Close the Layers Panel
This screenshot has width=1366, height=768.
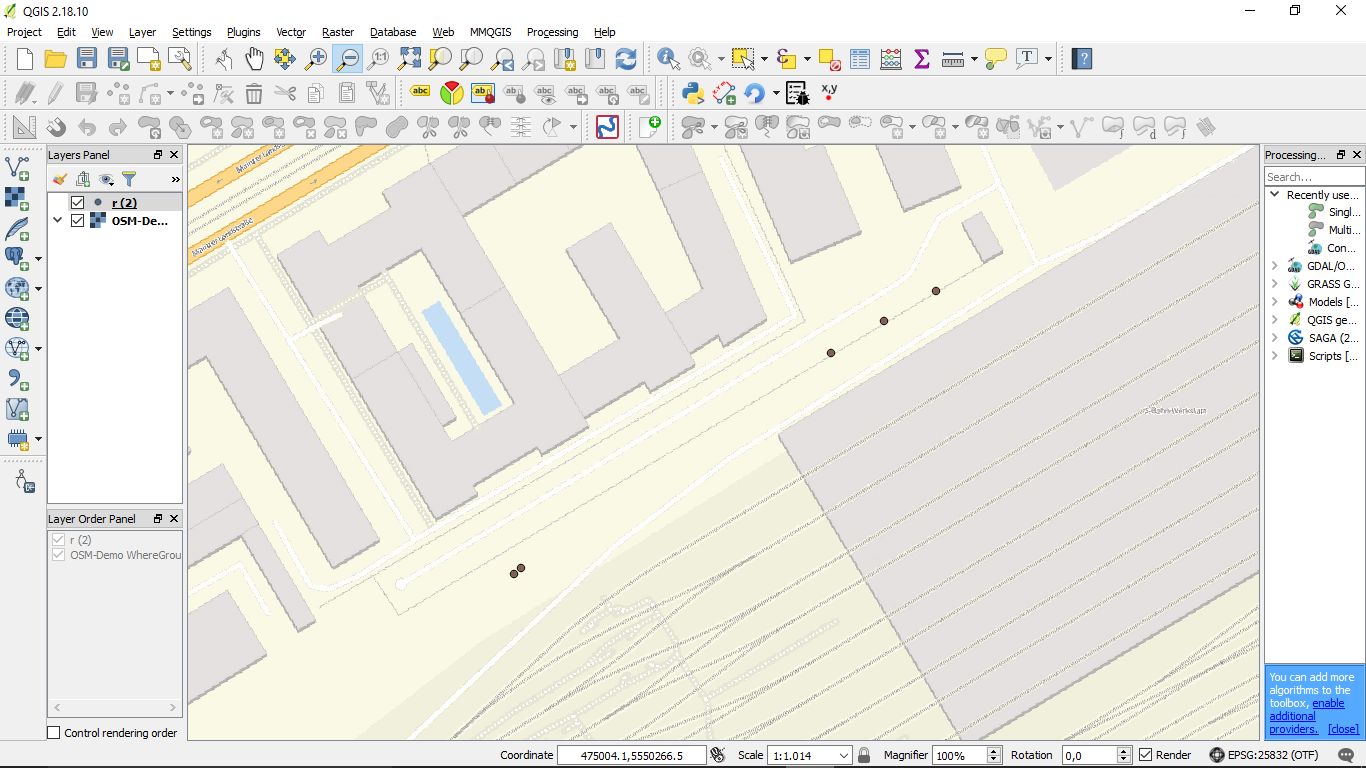click(174, 155)
